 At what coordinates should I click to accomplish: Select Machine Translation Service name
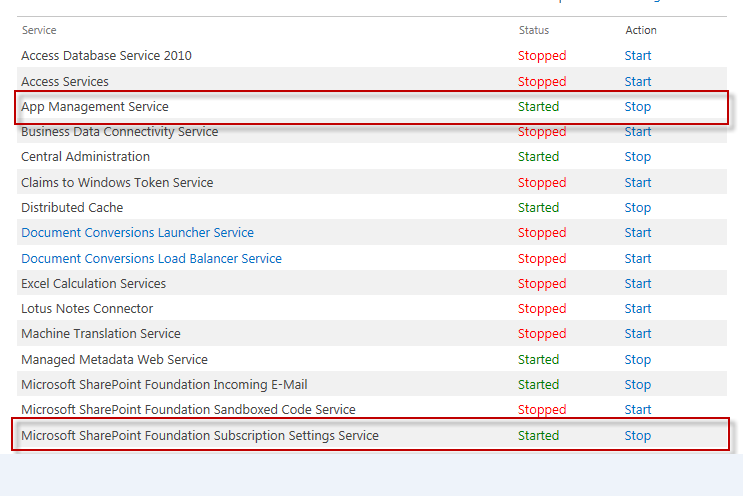(101, 334)
